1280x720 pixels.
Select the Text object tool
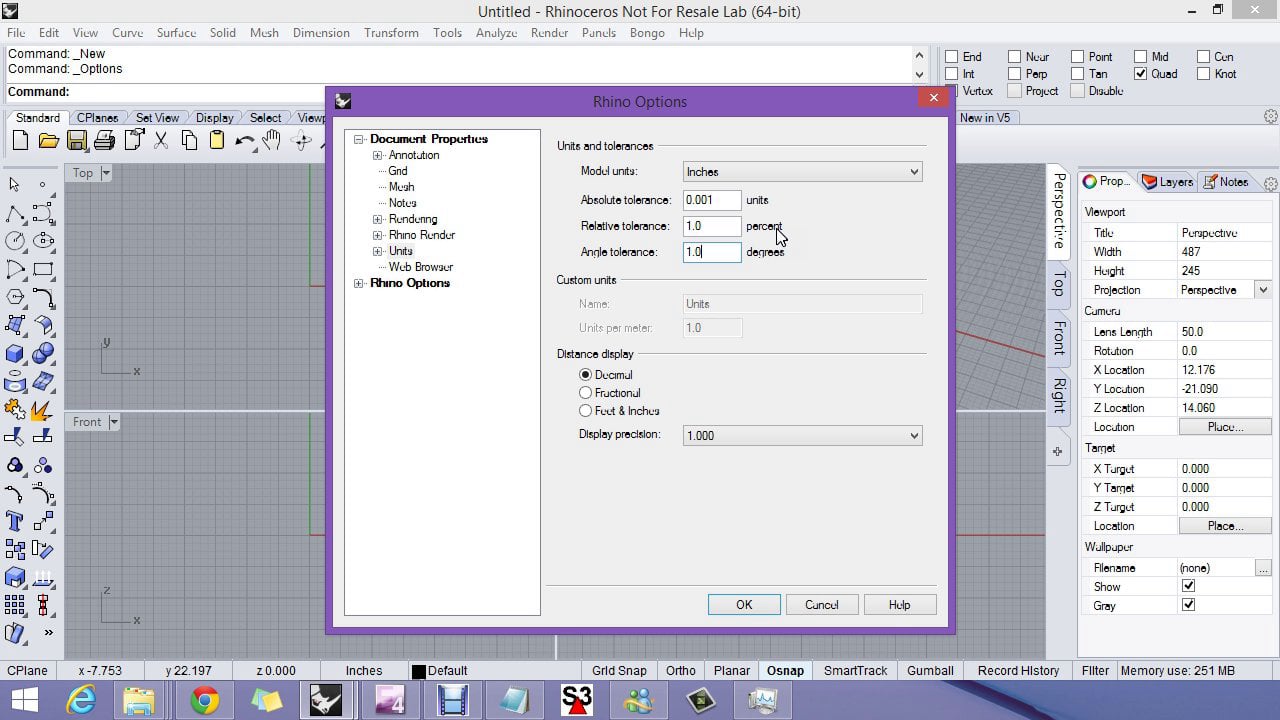click(x=15, y=521)
